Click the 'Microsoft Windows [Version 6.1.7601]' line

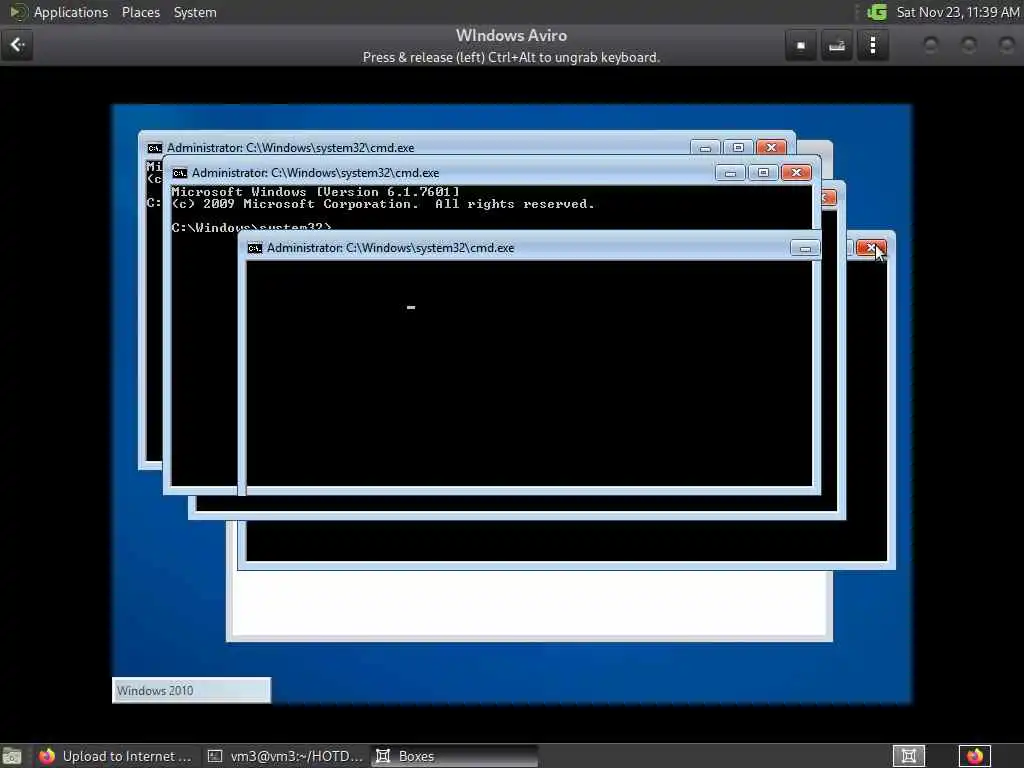pyautogui.click(x=315, y=192)
